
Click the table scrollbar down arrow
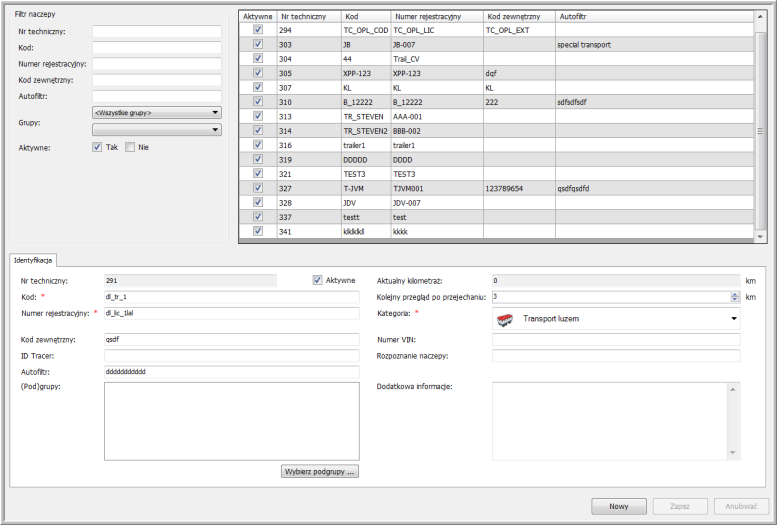click(x=760, y=236)
